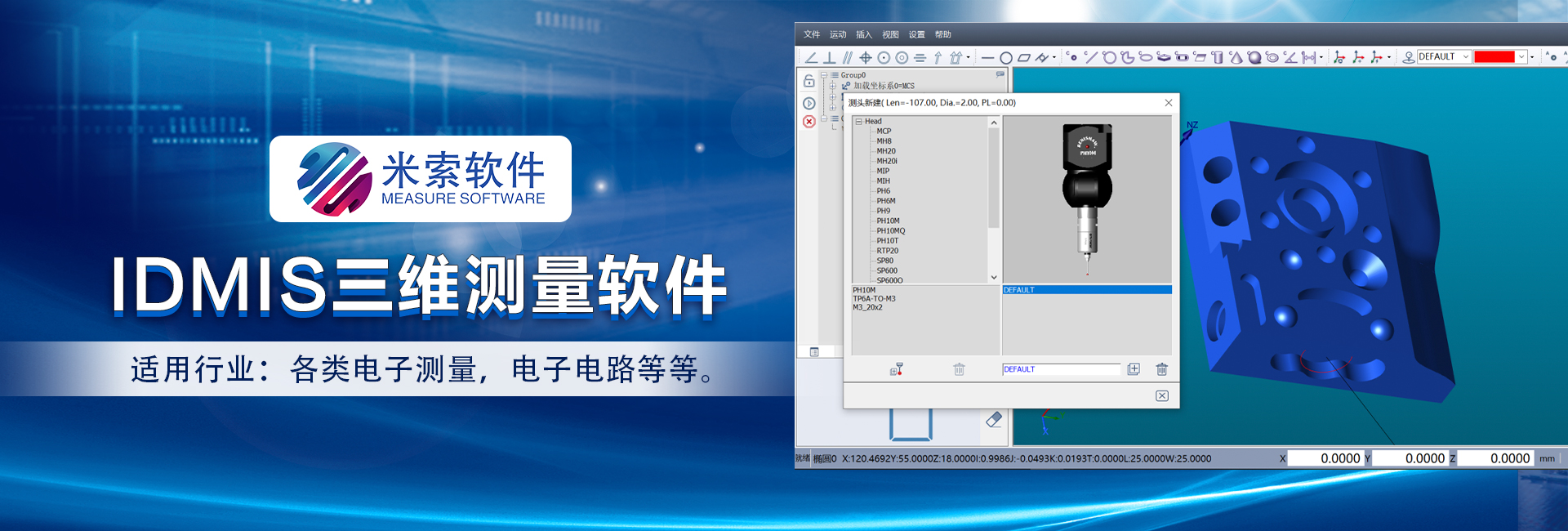
Task: Click the head list scrollbar down arrow
Action: tap(994, 278)
